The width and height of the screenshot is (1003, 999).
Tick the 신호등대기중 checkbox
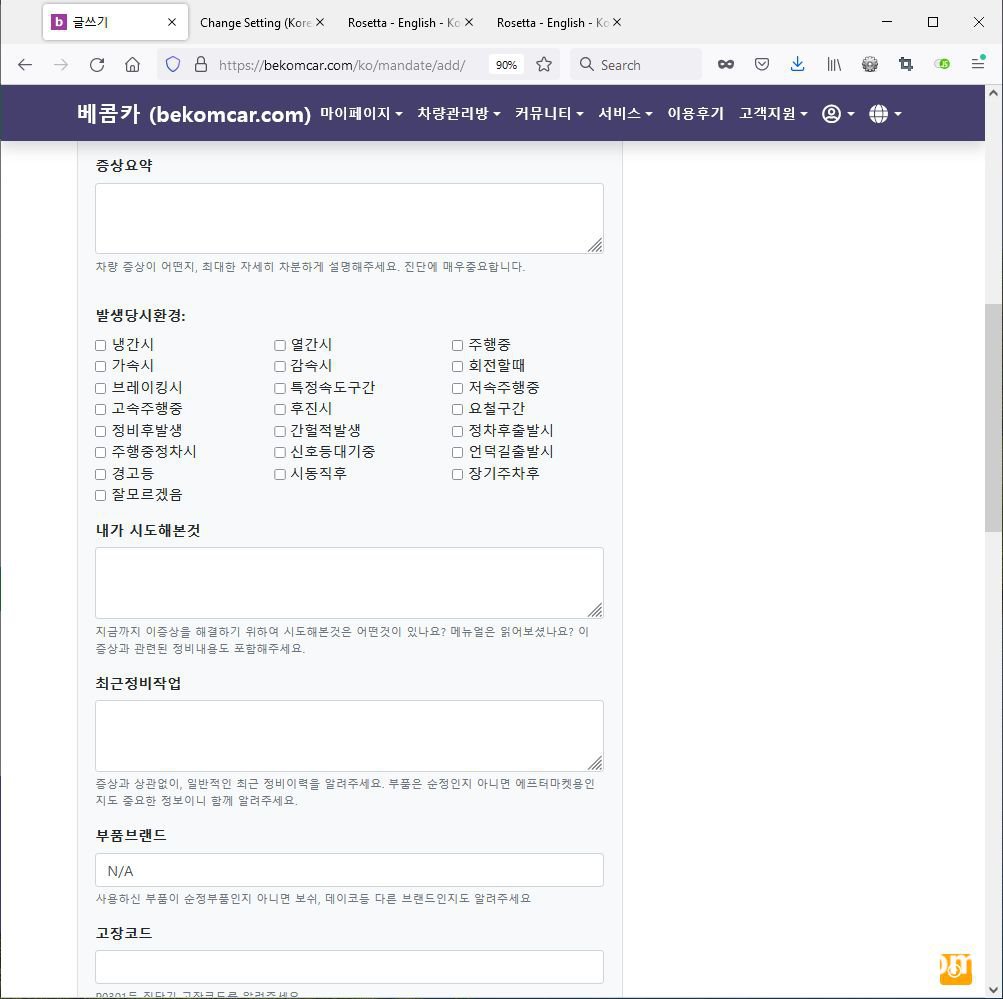pos(280,452)
